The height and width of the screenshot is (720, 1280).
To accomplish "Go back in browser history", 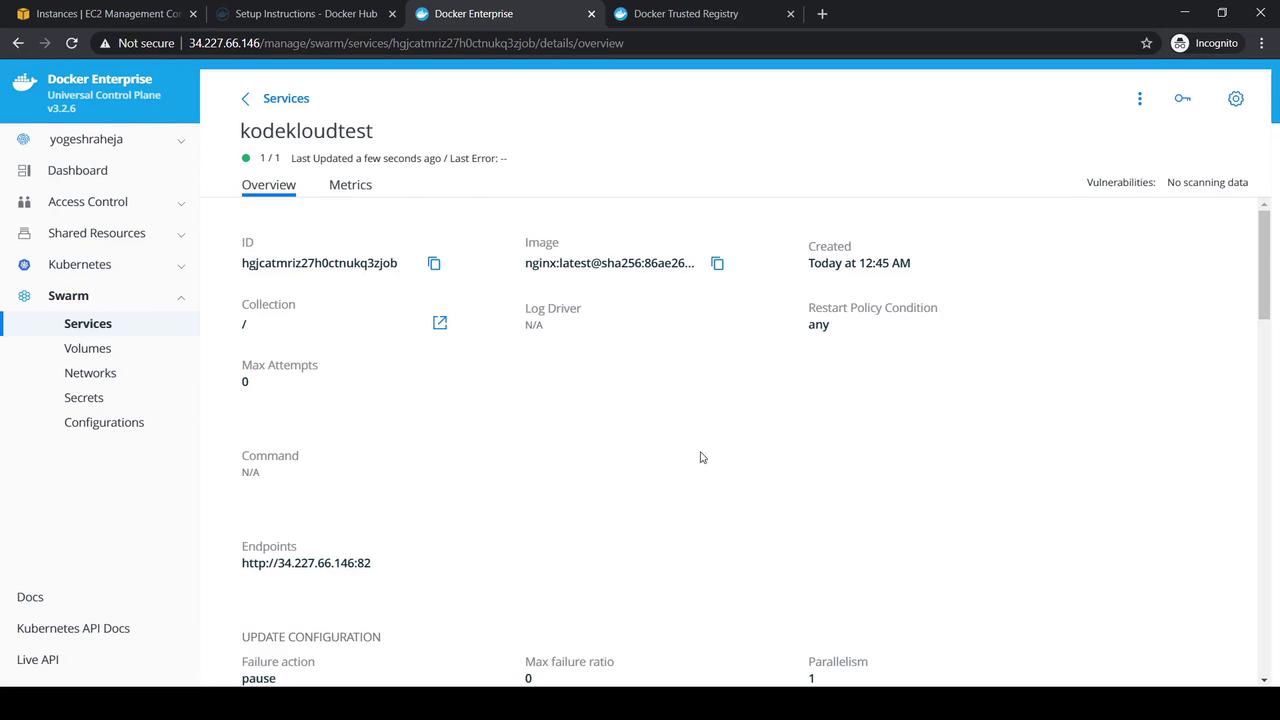I will click(18, 43).
